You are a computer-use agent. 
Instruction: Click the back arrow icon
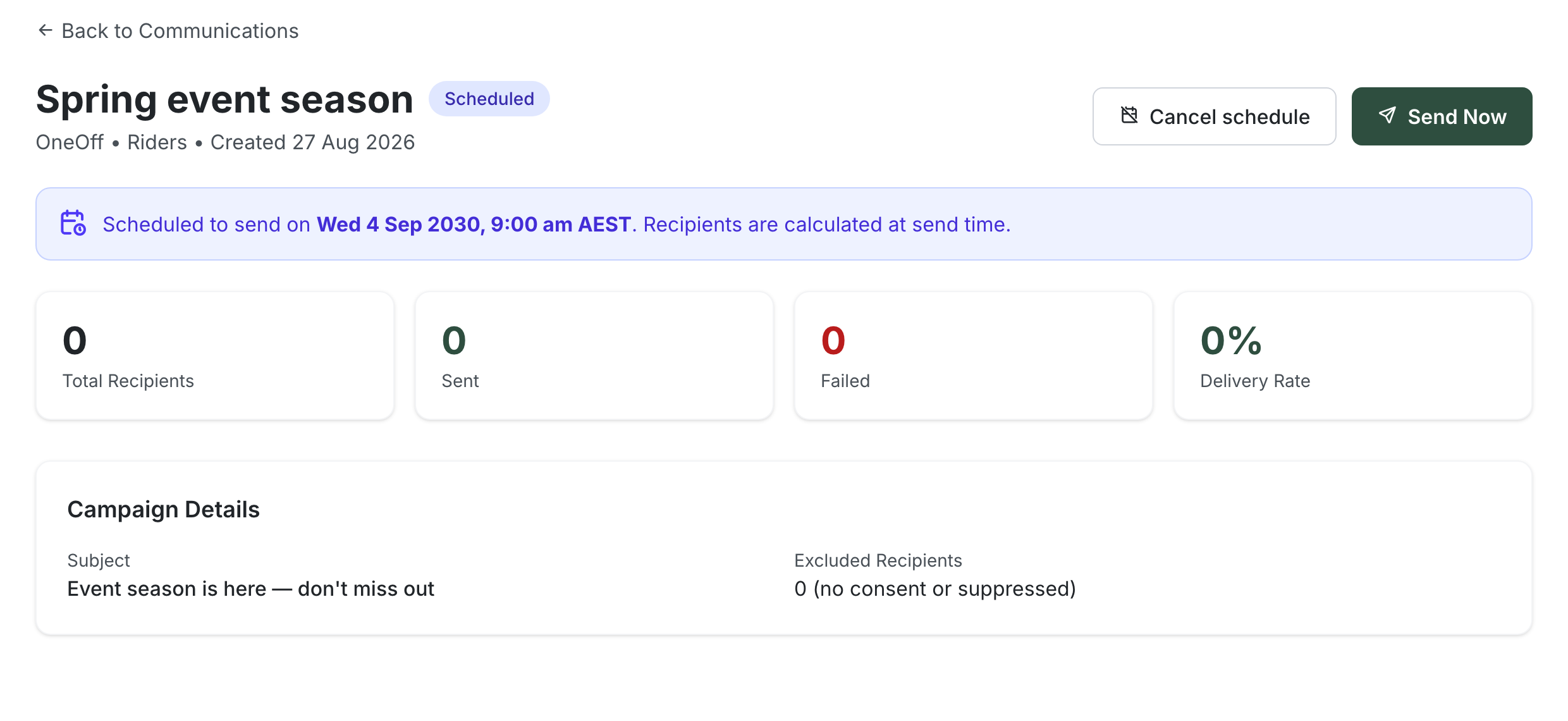(x=45, y=30)
